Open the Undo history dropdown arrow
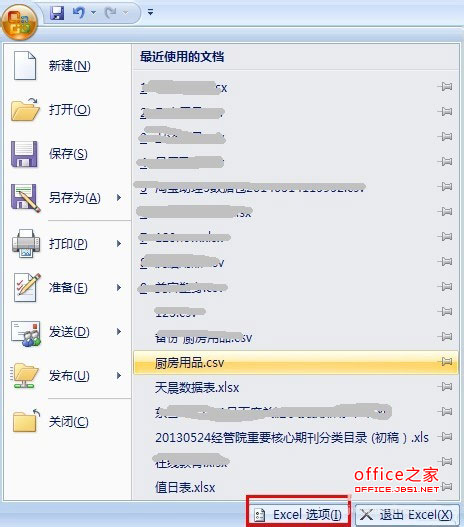The width and height of the screenshot is (464, 527). click(x=93, y=13)
